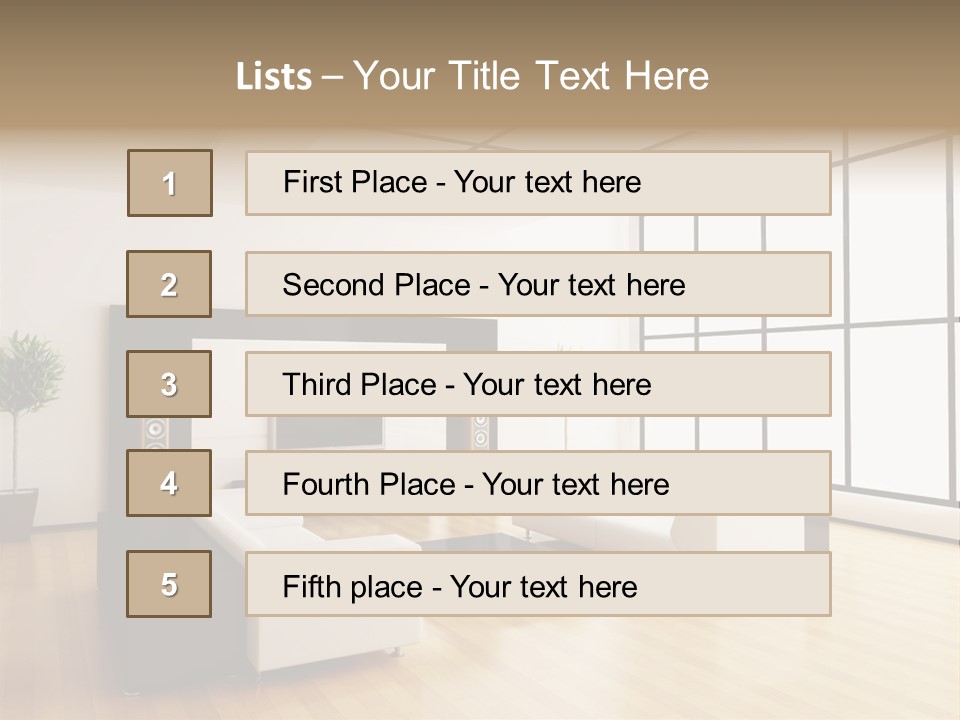Click the number 3 box
Image resolution: width=960 pixels, height=720 pixels.
coord(169,384)
